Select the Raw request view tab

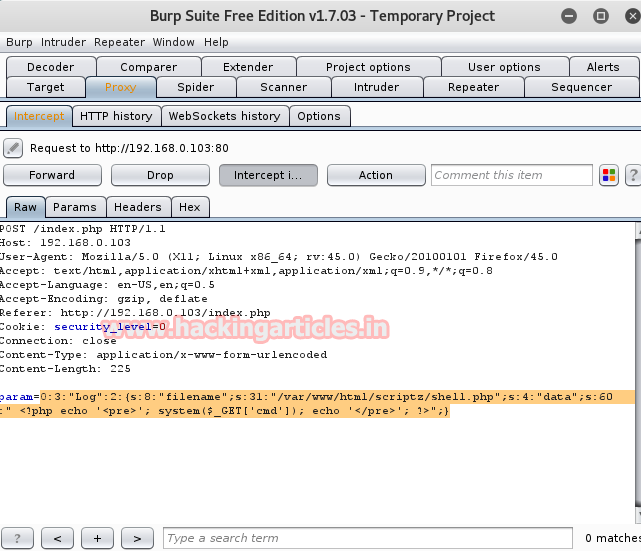tap(25, 207)
